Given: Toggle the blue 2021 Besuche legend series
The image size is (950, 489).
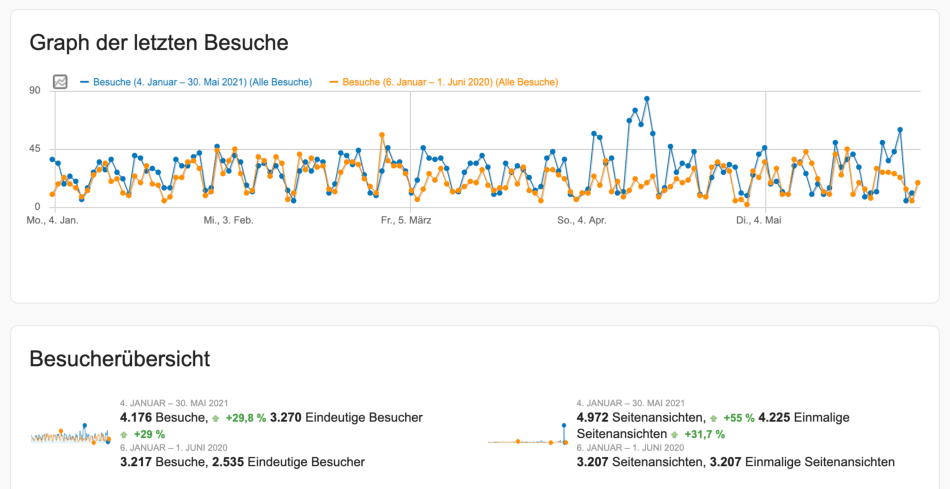Looking at the screenshot, I should (201, 82).
